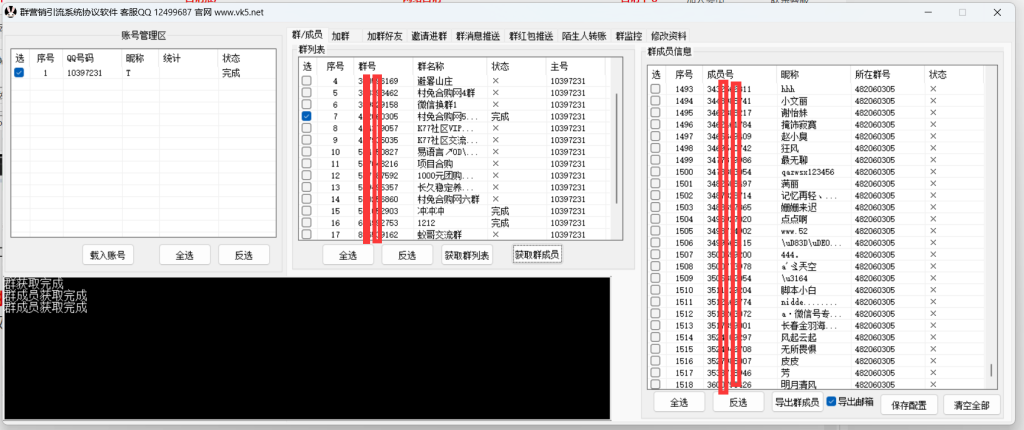The image size is (1024, 430).
Task: Select the group named 易语言↗OD\...
Action: coord(306,152)
